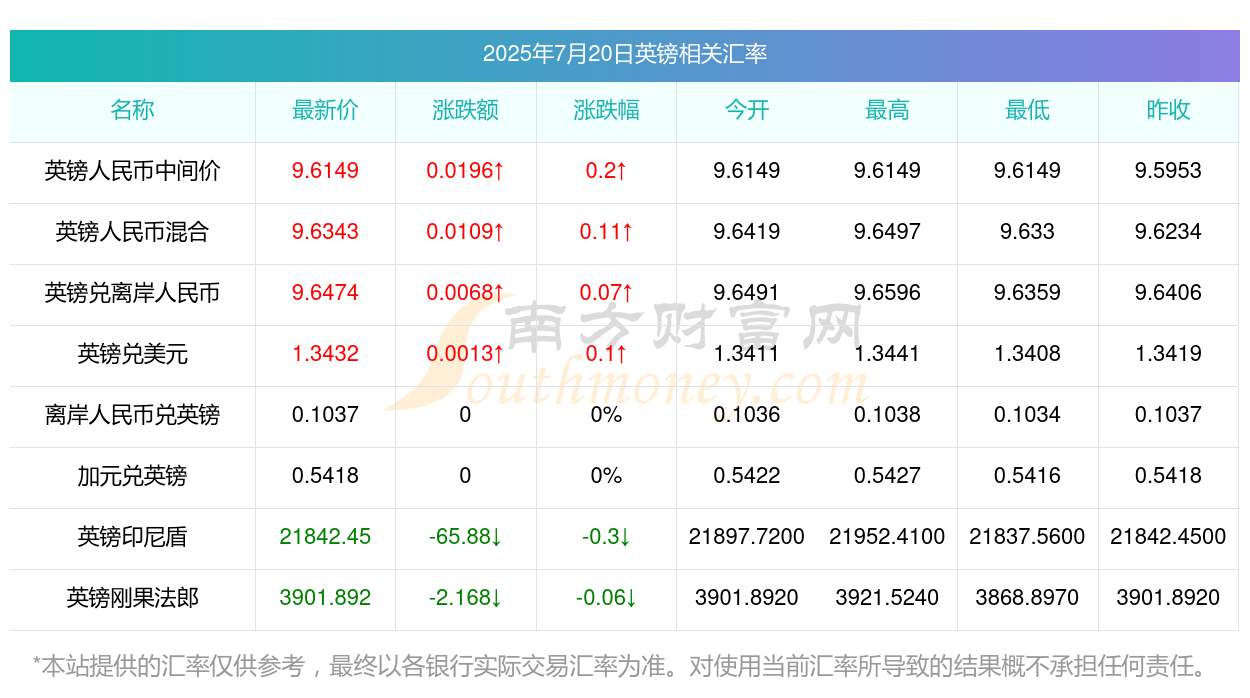Click the 昨收 column header

tap(1168, 110)
